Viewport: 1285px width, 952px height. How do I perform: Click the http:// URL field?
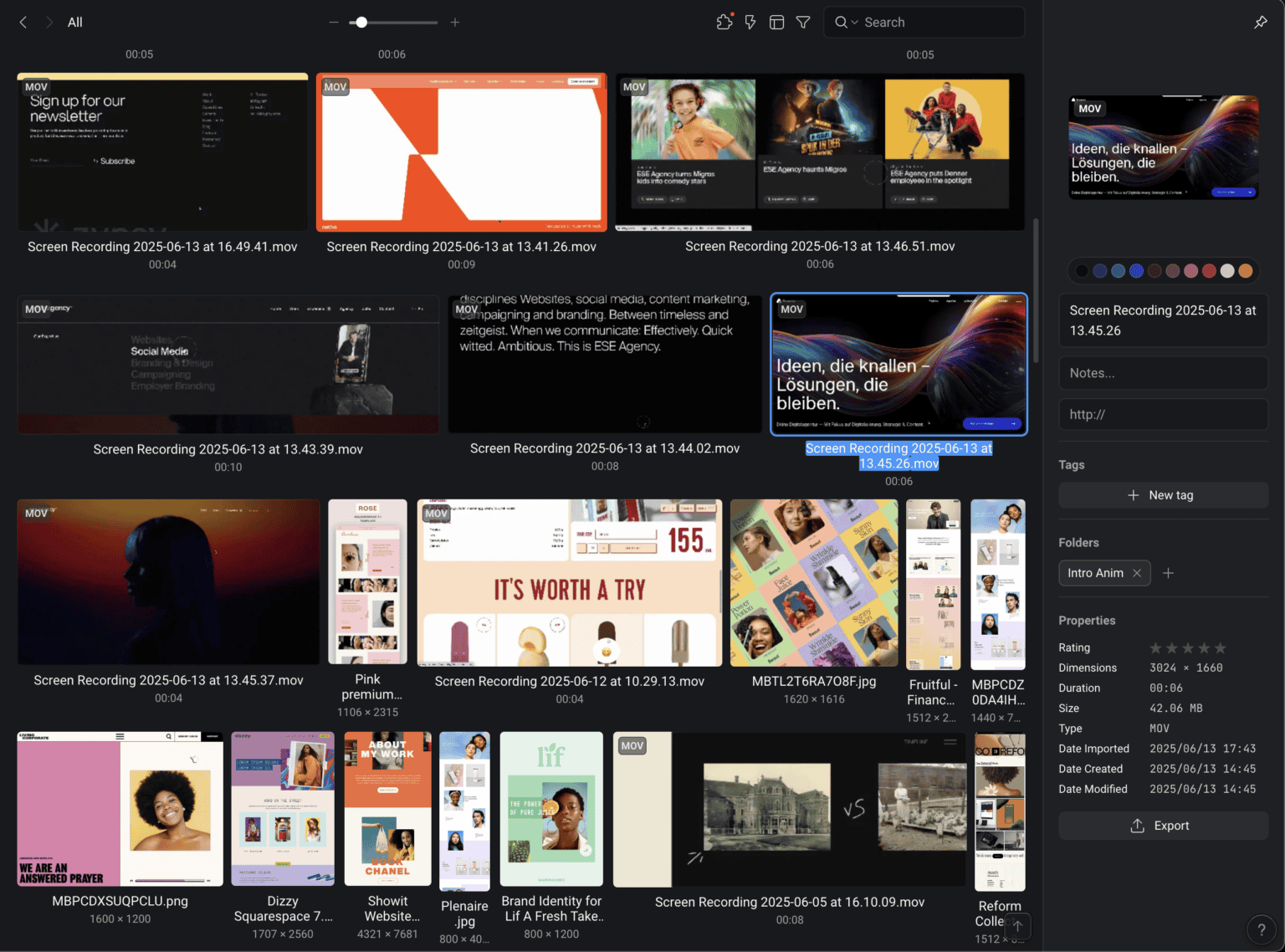click(1164, 414)
